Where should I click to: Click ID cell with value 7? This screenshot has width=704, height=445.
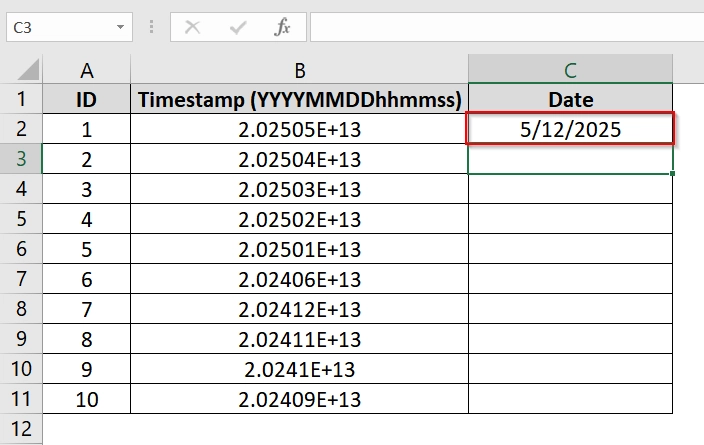(x=87, y=309)
